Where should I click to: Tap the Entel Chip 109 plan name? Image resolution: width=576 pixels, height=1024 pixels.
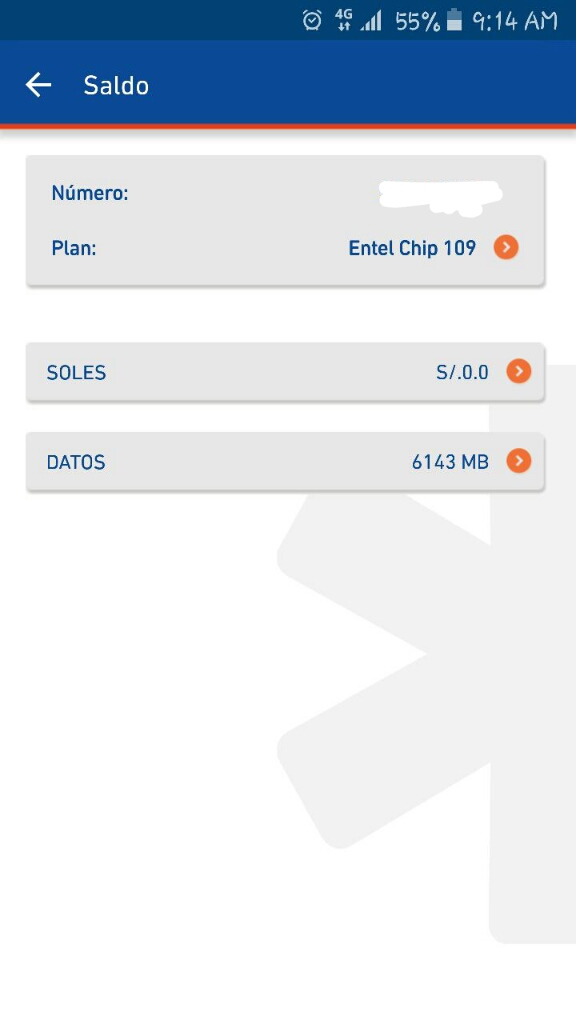412,248
